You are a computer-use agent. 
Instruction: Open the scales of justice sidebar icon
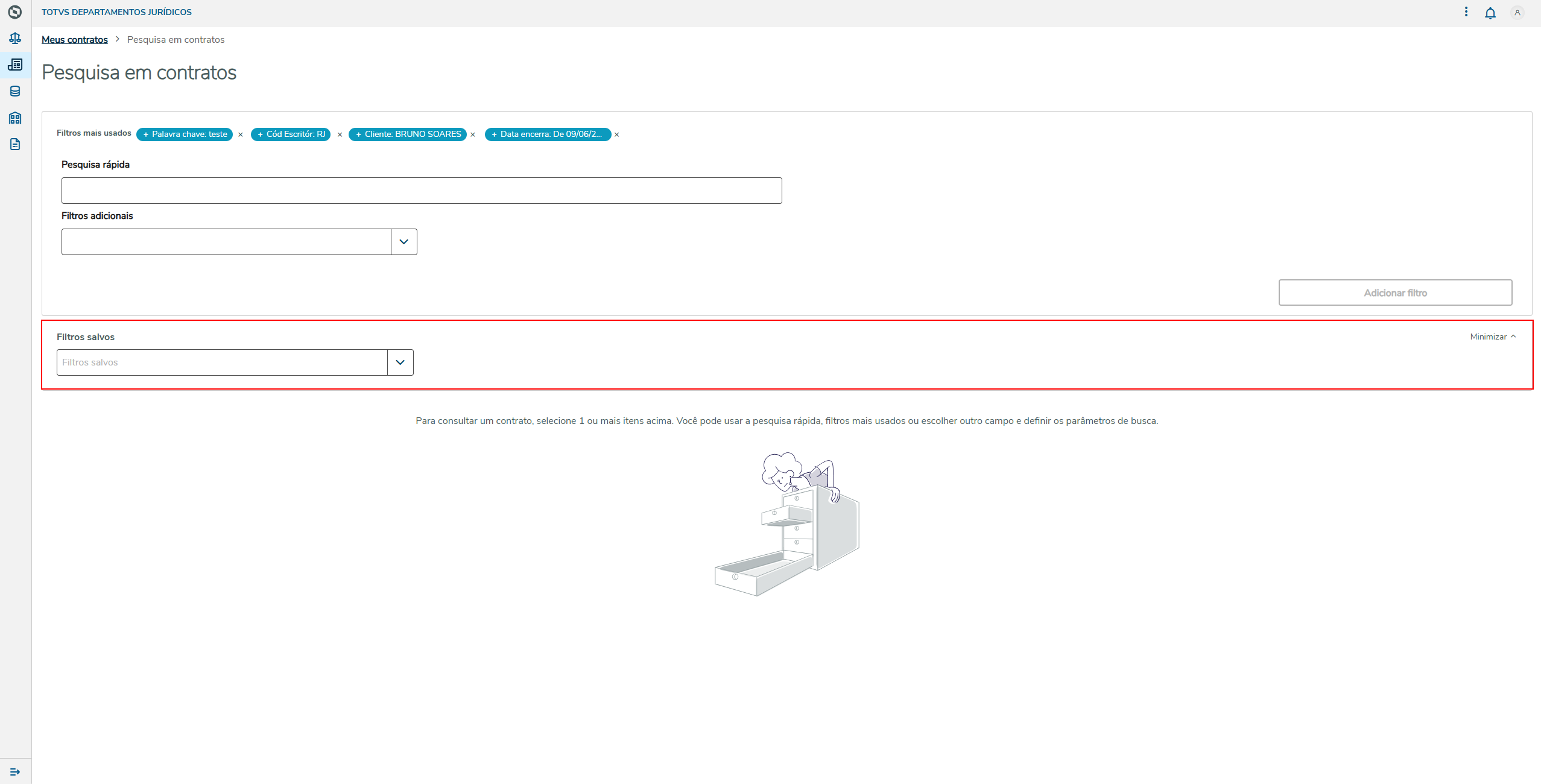[15, 39]
